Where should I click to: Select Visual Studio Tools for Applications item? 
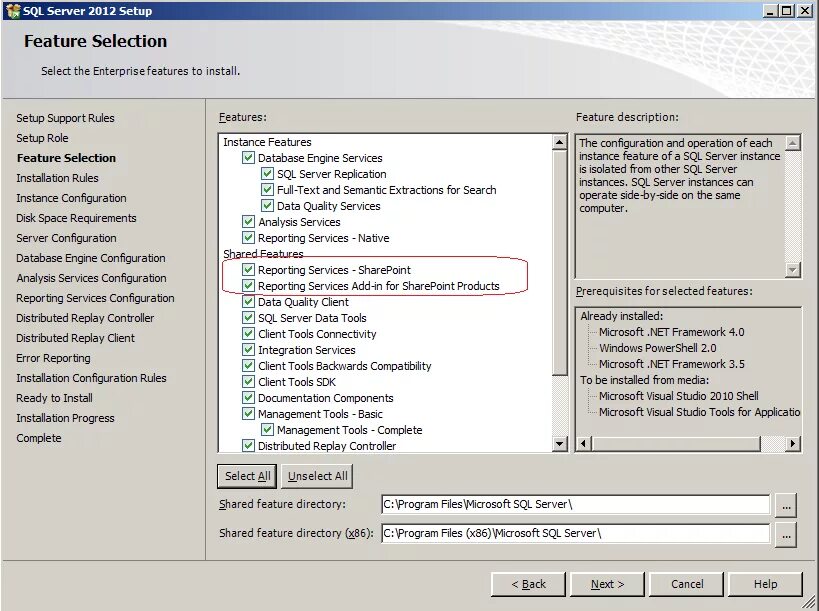click(699, 412)
